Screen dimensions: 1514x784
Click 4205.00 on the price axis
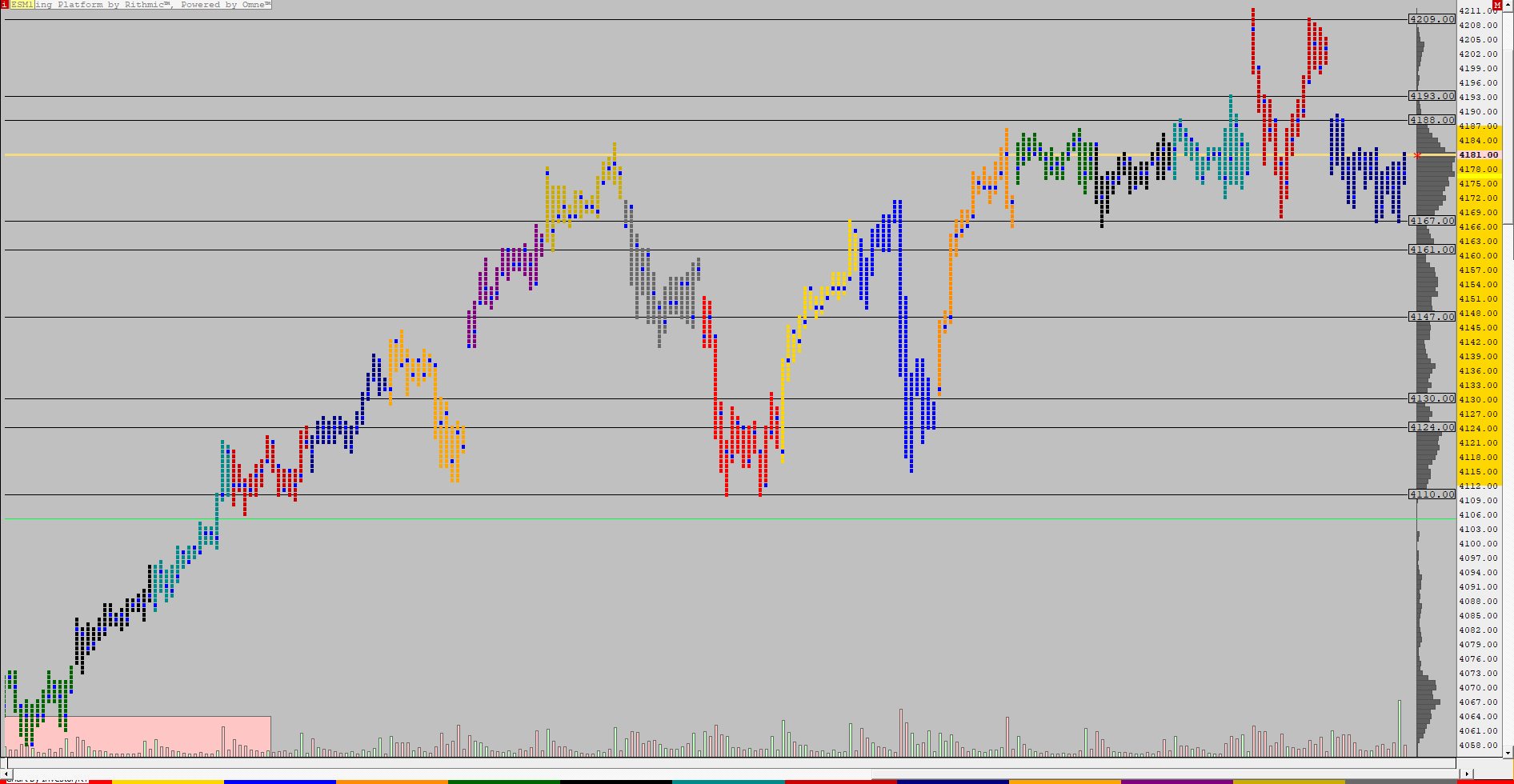point(1479,40)
